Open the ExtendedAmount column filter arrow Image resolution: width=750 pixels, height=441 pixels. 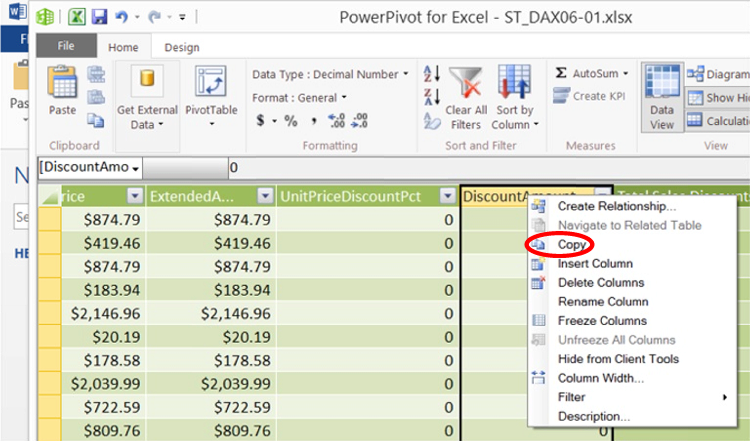pyautogui.click(x=265, y=196)
